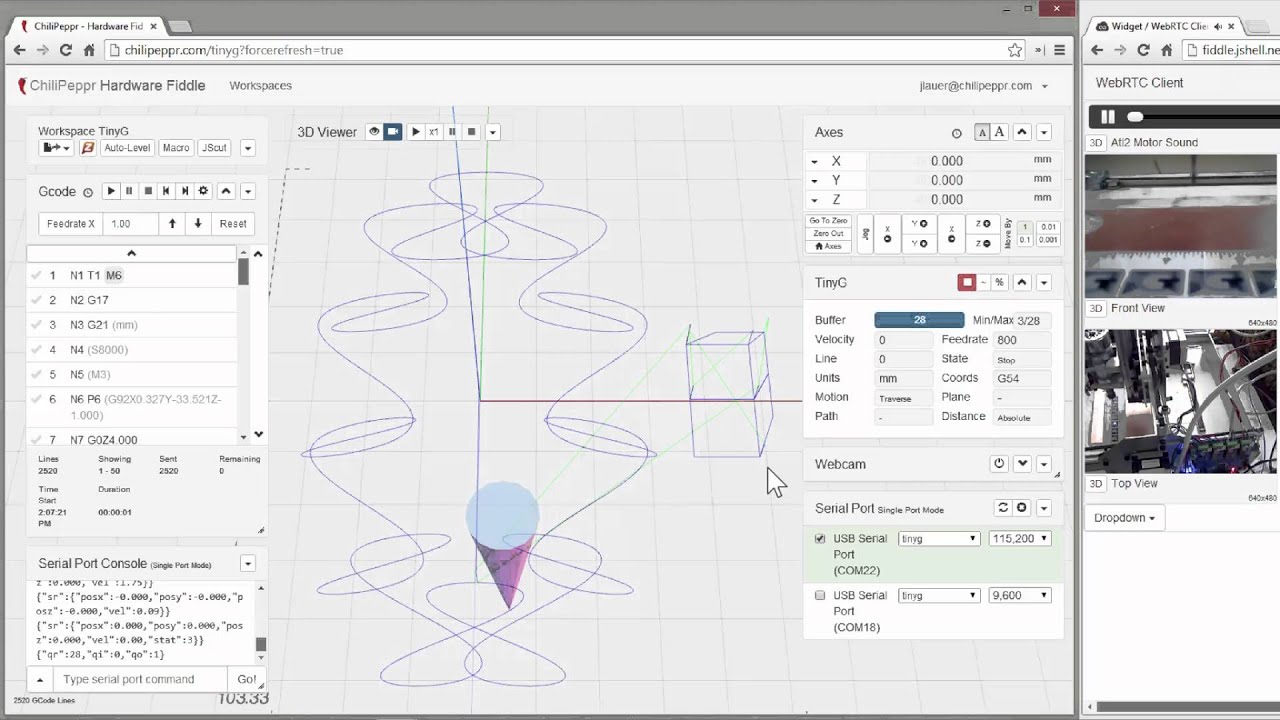Open the Gcode widget options dropdown
Image resolution: width=1280 pixels, height=720 pixels.
tap(247, 191)
